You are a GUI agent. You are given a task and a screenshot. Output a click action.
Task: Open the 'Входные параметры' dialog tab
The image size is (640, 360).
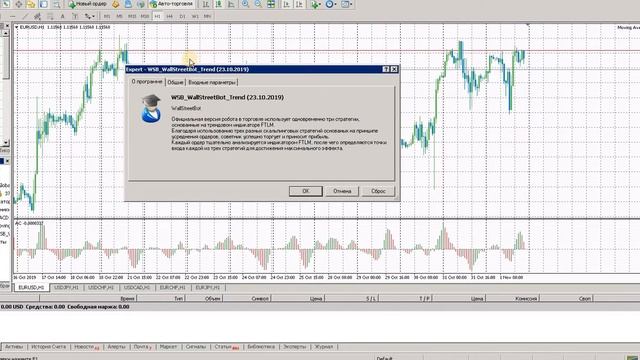[x=212, y=82]
